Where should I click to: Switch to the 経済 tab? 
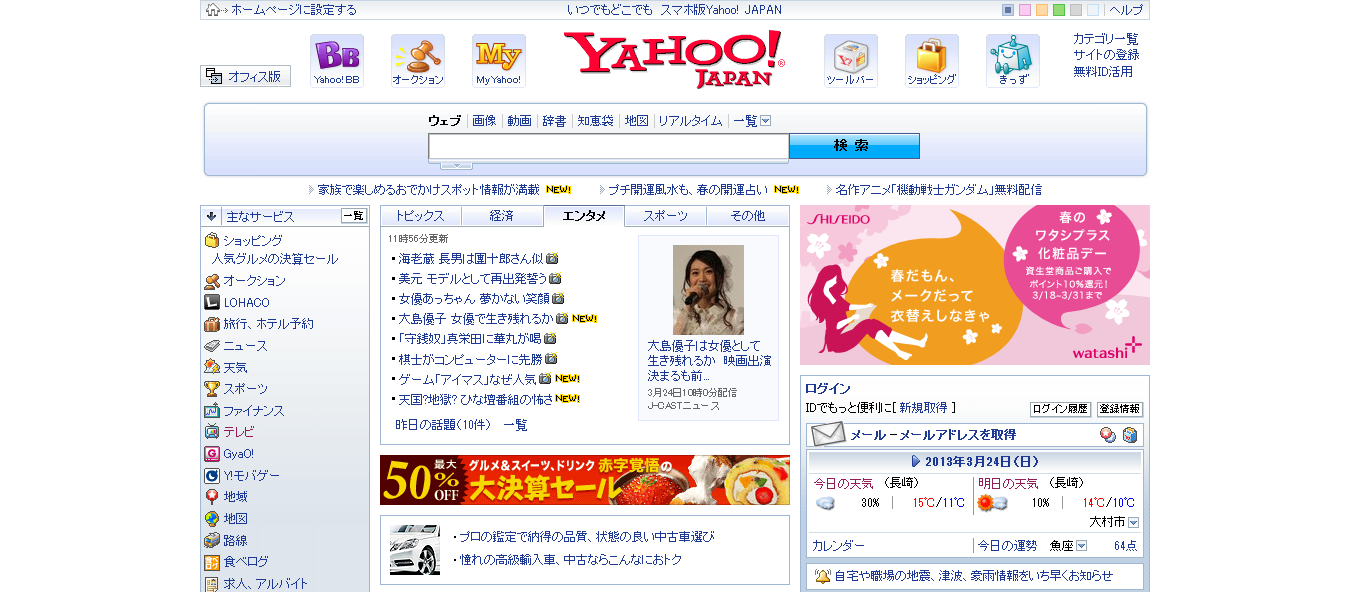coord(502,216)
